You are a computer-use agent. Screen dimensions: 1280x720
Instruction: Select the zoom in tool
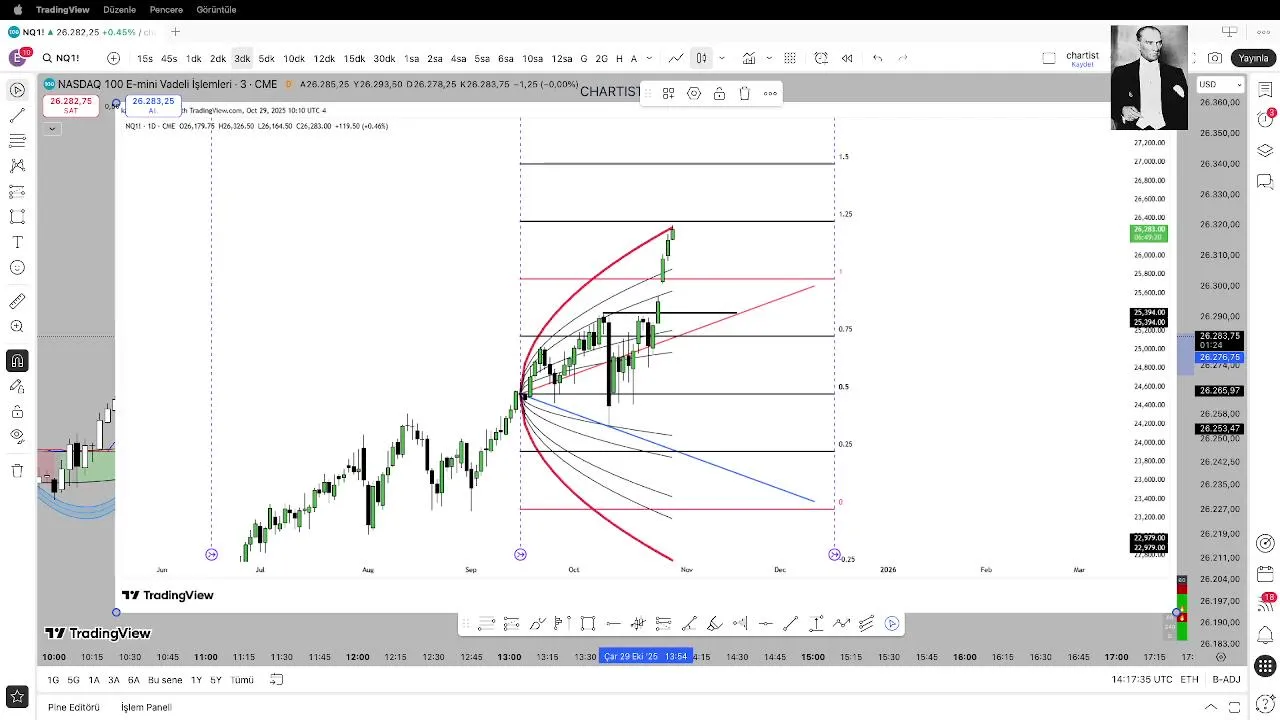pos(17,327)
